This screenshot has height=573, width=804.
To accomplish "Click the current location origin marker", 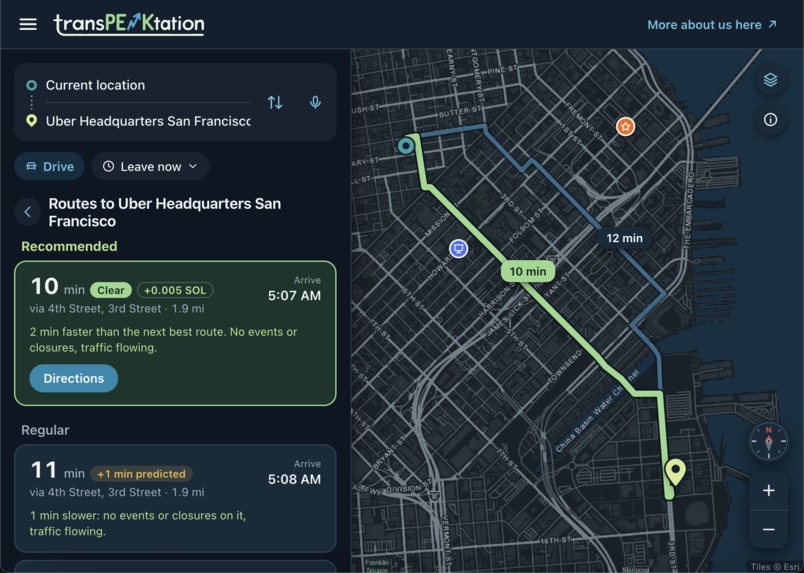I will click(406, 146).
